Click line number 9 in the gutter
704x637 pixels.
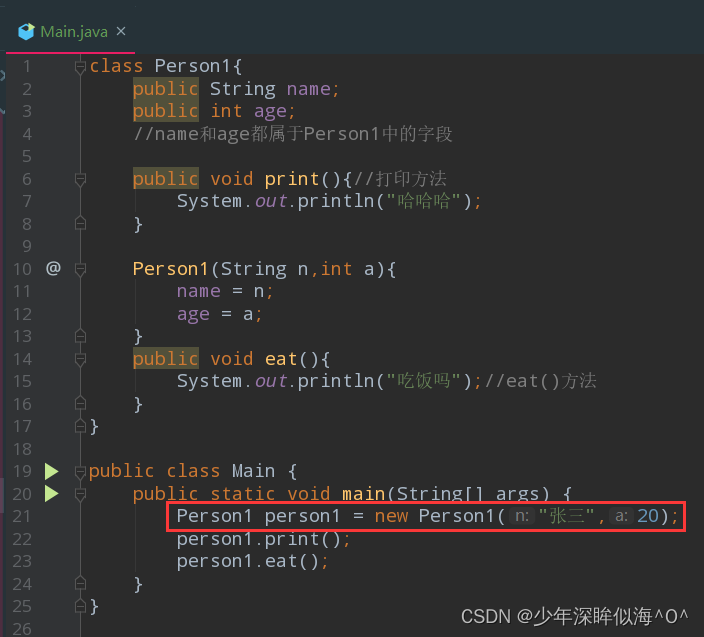[x=27, y=246]
